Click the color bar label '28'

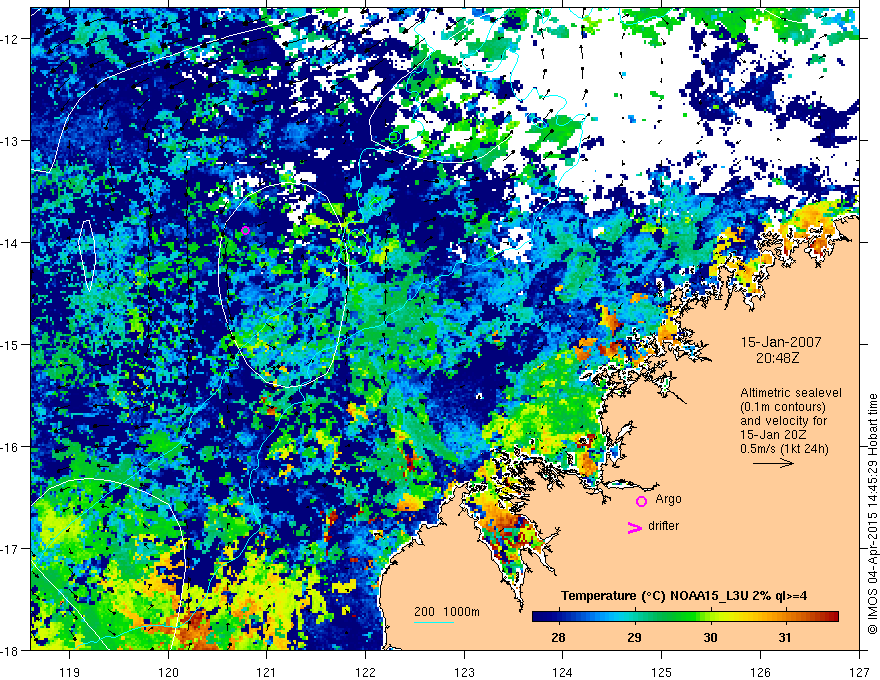tap(558, 637)
